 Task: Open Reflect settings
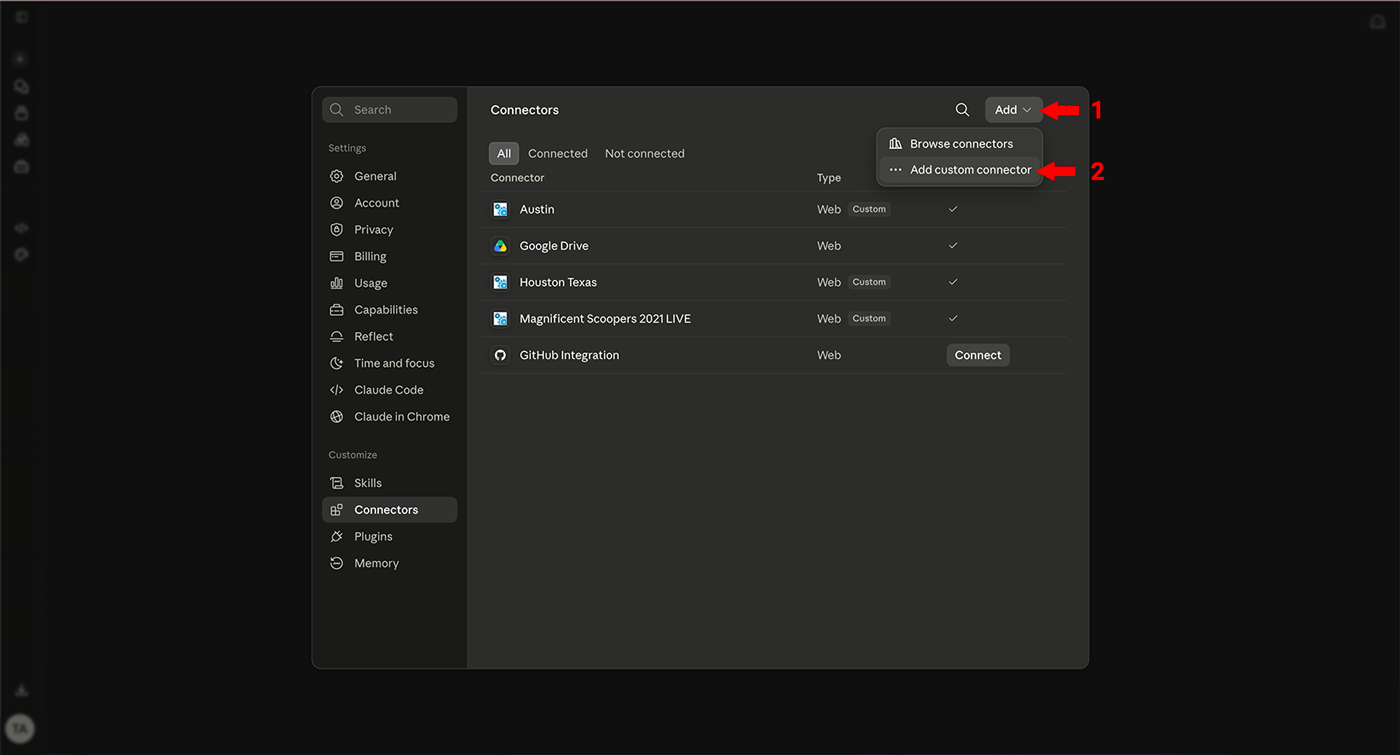tap(389, 337)
